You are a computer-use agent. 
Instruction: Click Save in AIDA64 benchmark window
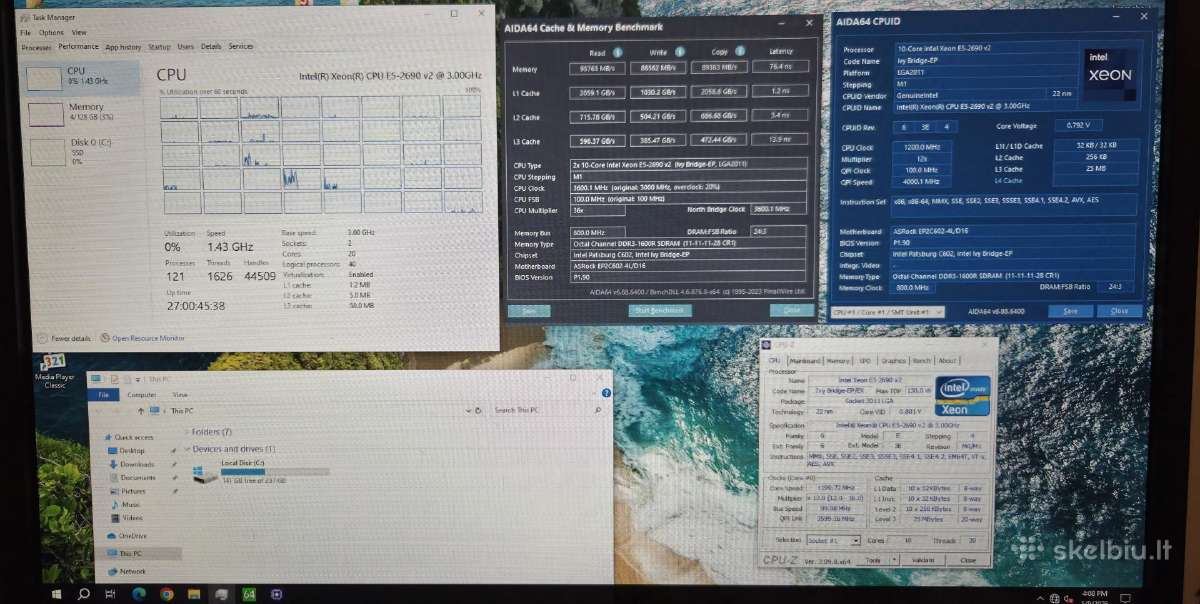[x=529, y=311]
